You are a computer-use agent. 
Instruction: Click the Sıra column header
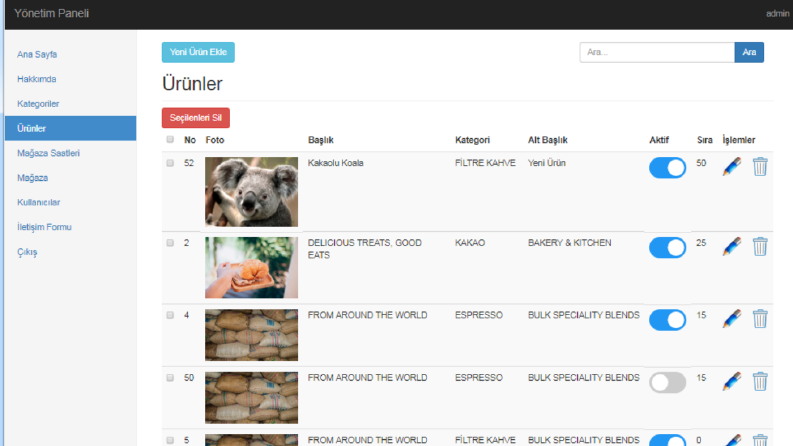point(704,140)
